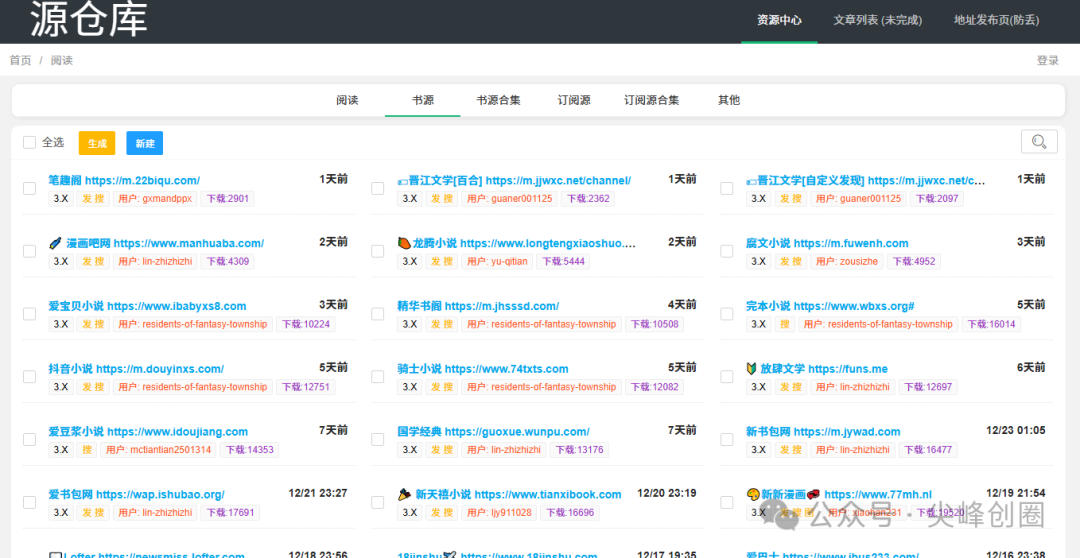The height and width of the screenshot is (558, 1080).
Task: Open the 漫画吧网 manhuaba.com link
Action: tap(156, 243)
